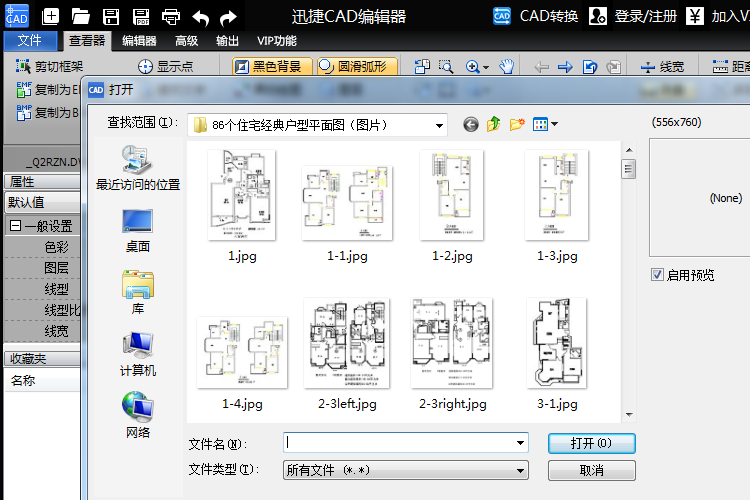Click the blue next view arrow

pos(565,67)
